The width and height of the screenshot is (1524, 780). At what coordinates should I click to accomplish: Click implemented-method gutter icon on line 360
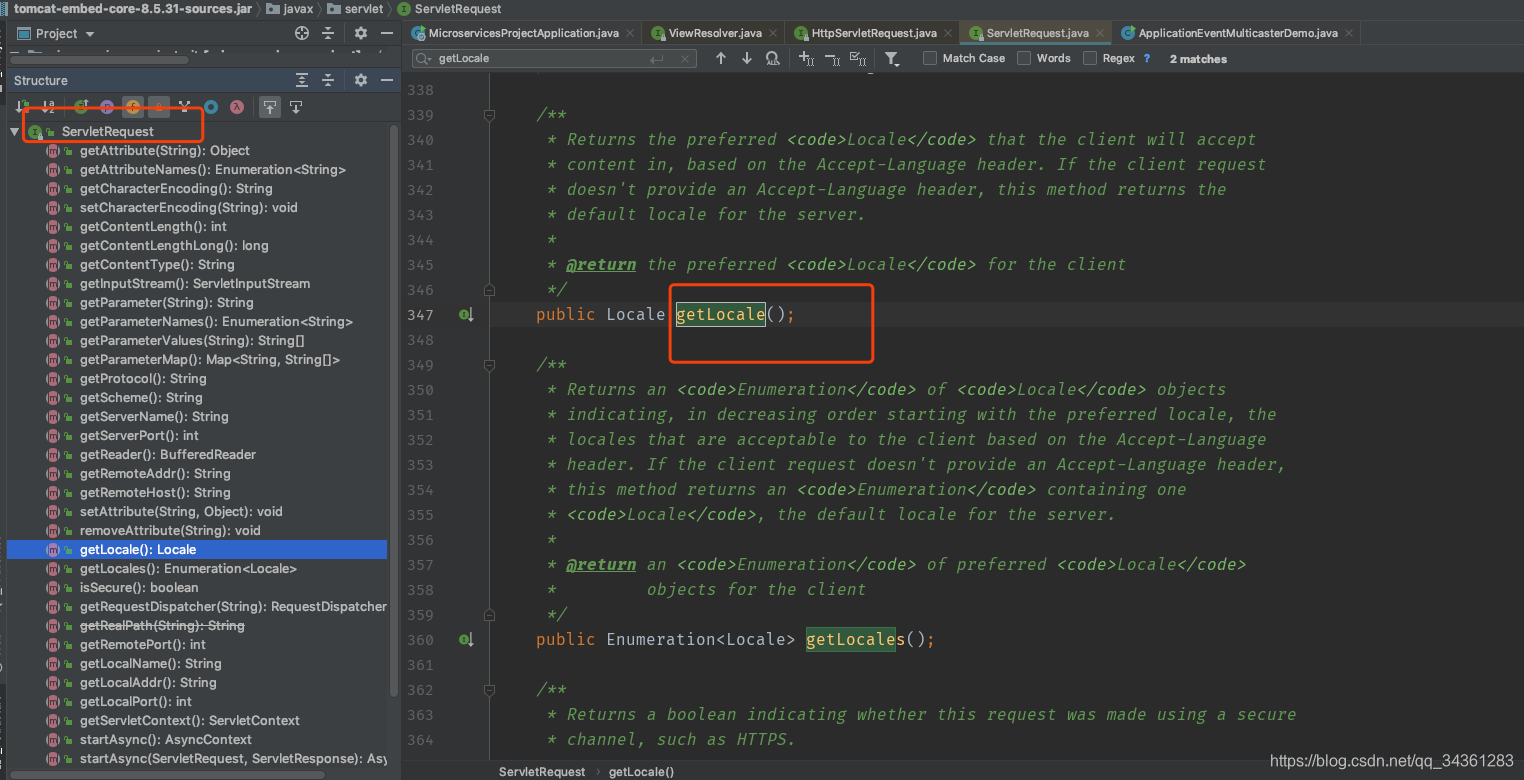coord(466,640)
